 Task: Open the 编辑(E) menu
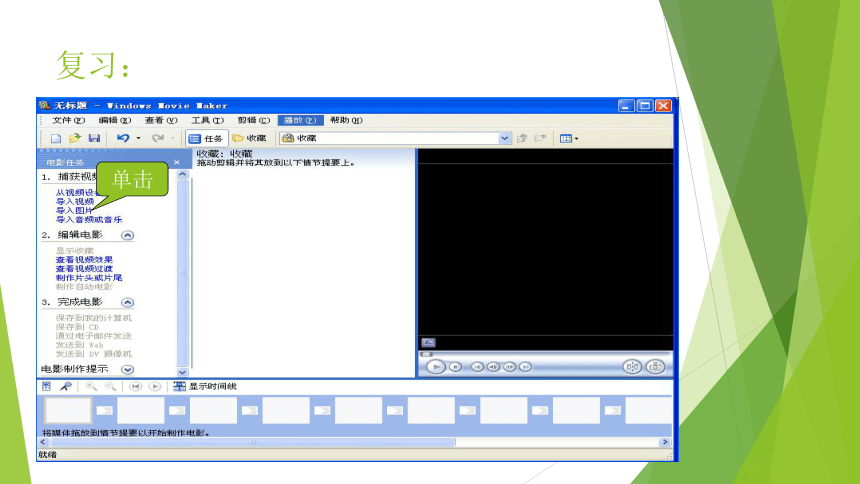115,120
